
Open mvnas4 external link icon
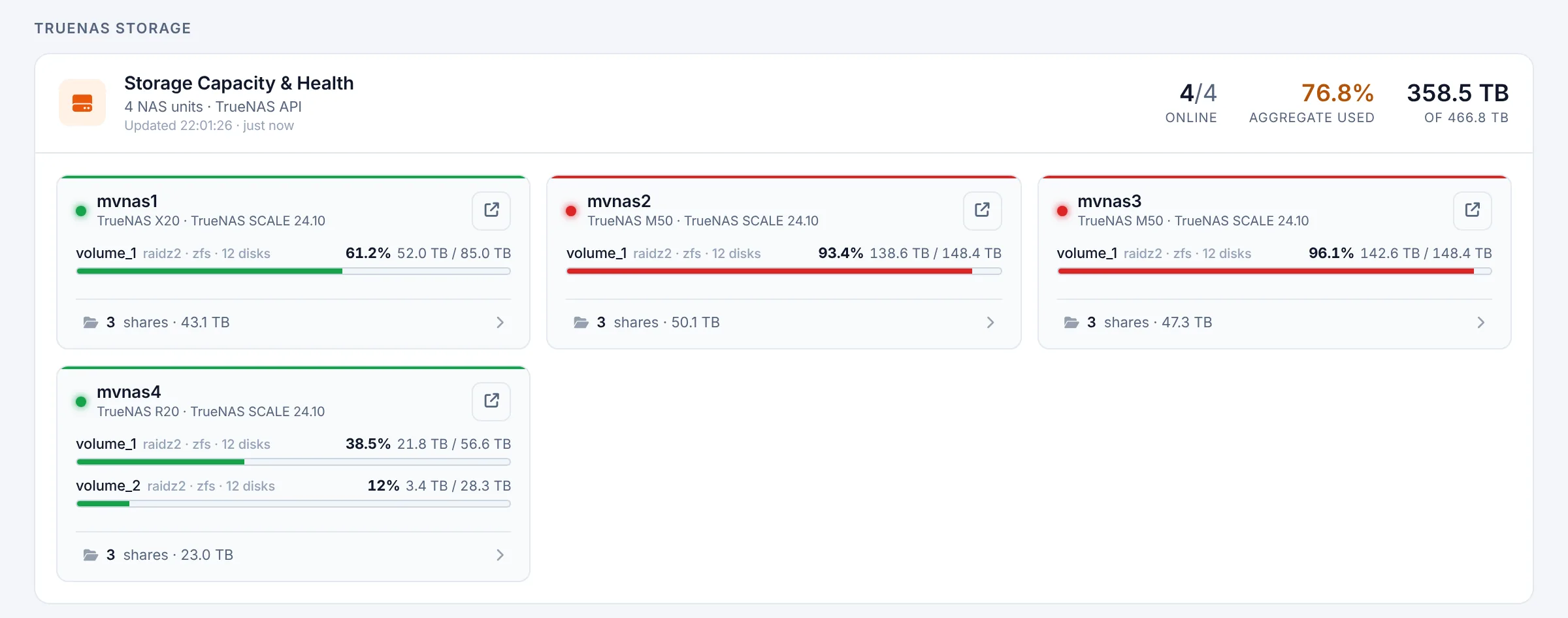coord(491,401)
